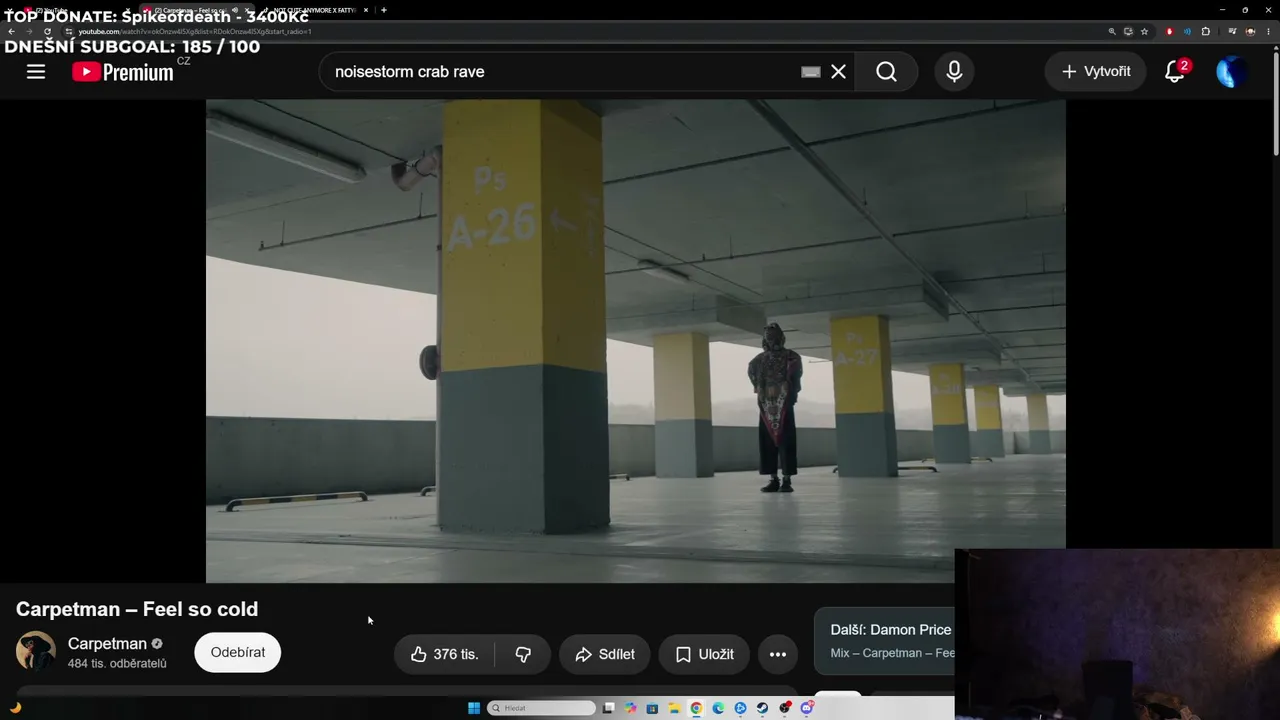This screenshot has height=720, width=1280.
Task: Open Steam from the taskbar
Action: click(762, 708)
